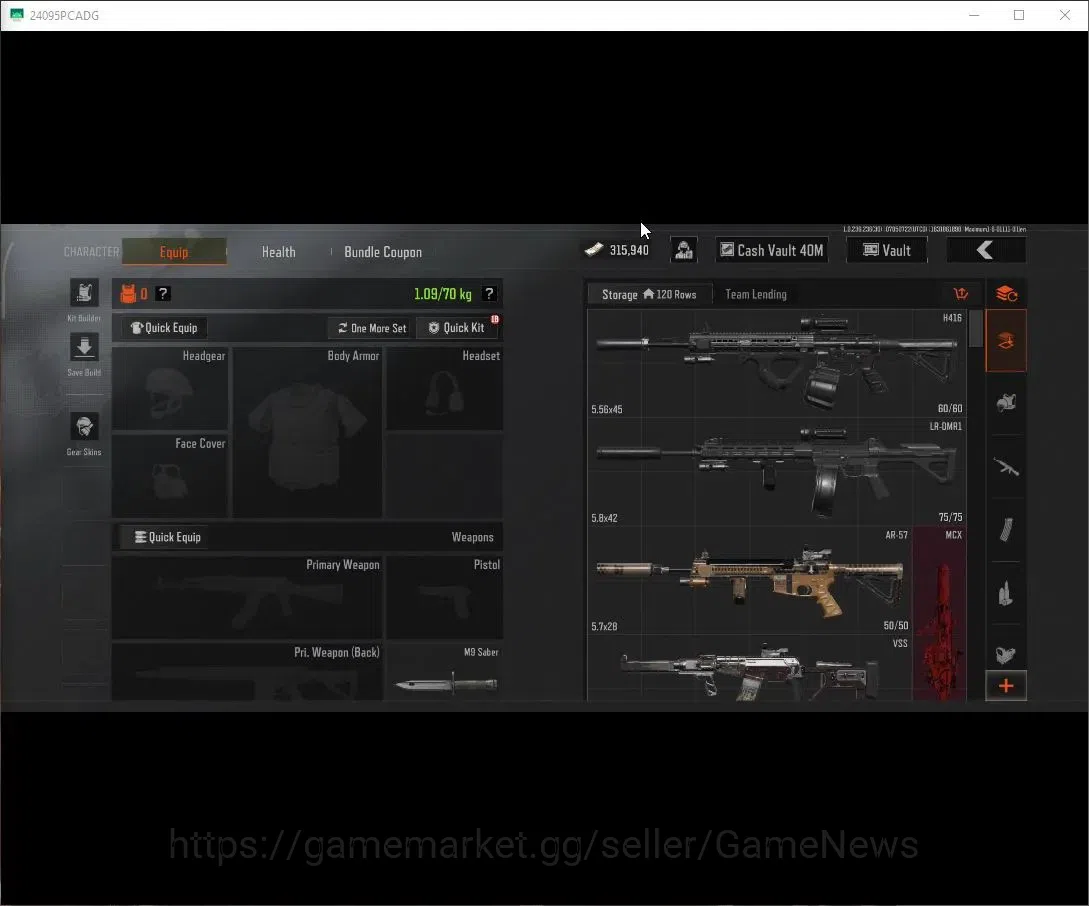Click the Cash Vault 40M button
The height and width of the screenshot is (906, 1089).
click(772, 250)
